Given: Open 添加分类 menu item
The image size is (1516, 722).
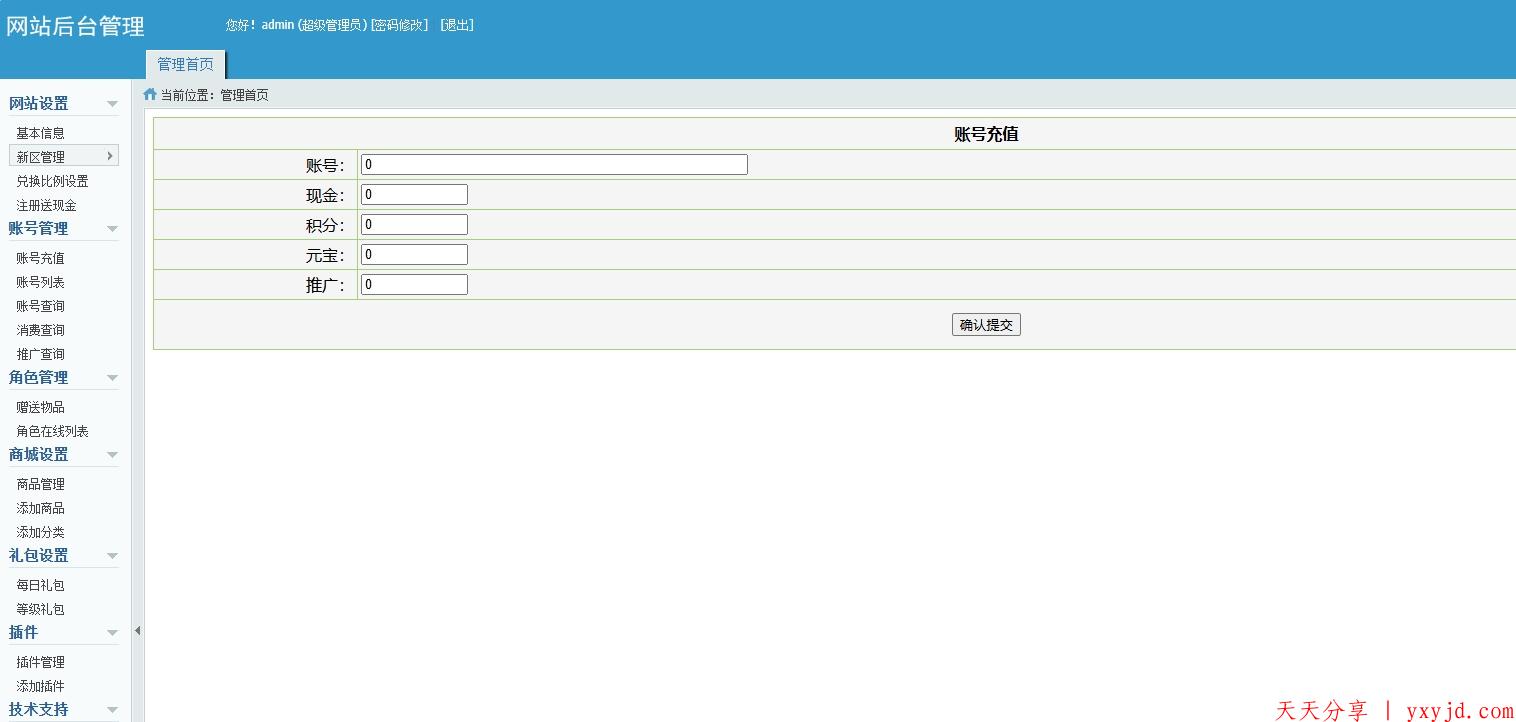Looking at the screenshot, I should [40, 532].
